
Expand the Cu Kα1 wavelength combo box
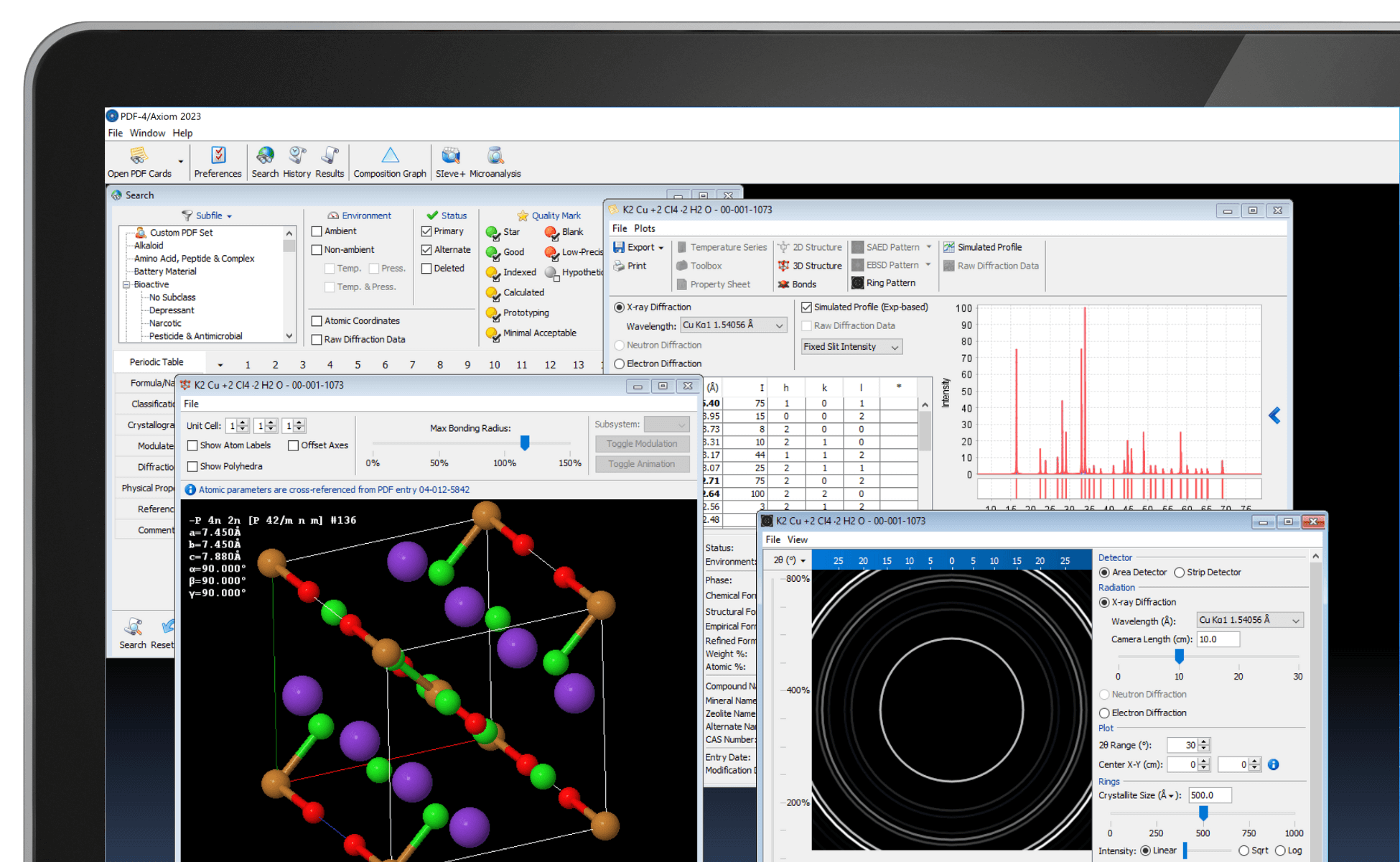coord(733,325)
